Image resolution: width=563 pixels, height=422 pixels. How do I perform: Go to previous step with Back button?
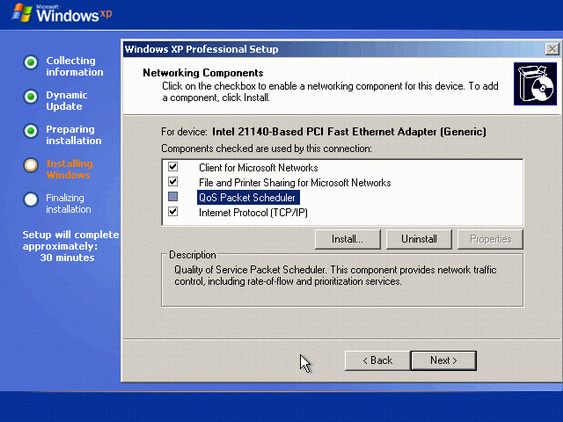377,360
